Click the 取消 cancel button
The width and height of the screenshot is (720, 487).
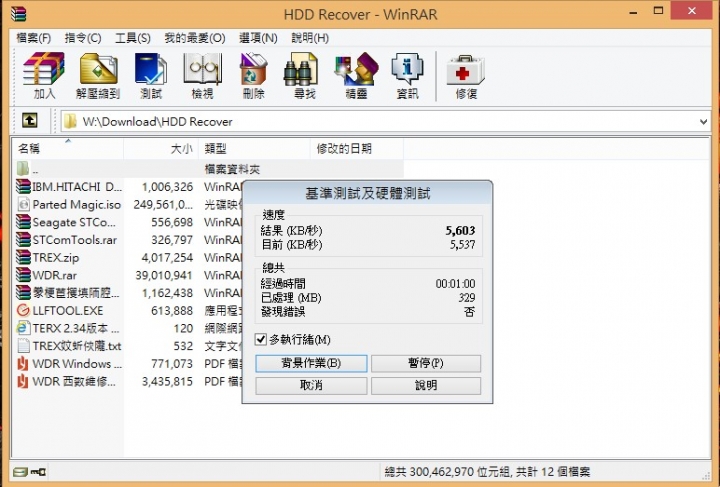[311, 386]
